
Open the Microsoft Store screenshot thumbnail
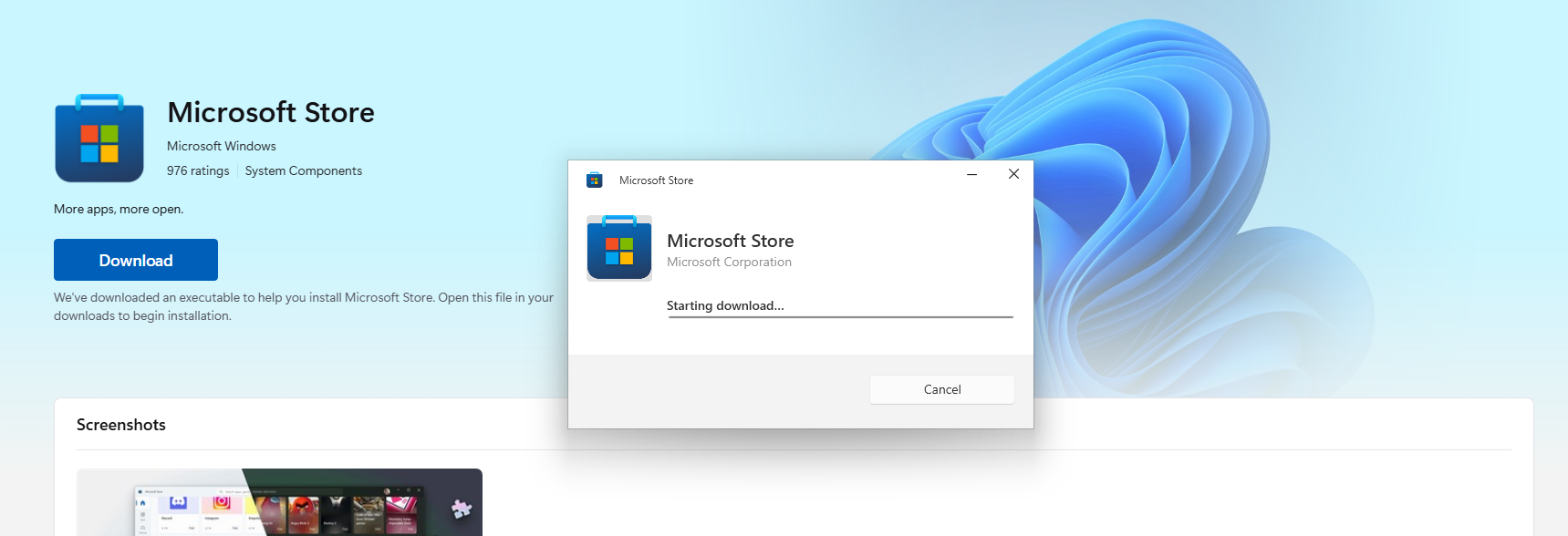coord(280,502)
